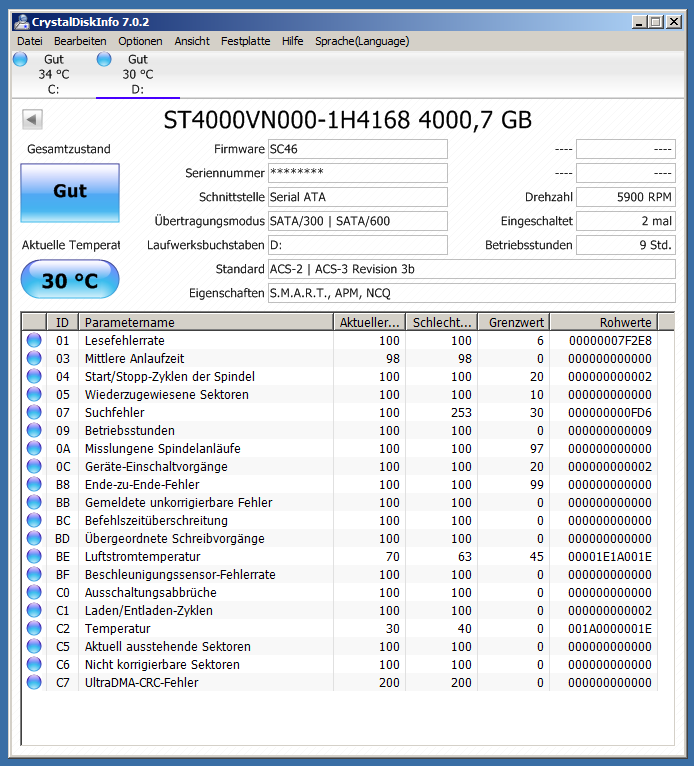Click status orb of Geräte-Einschaltvorgänge row
This screenshot has width=694, height=766.
[34, 466]
